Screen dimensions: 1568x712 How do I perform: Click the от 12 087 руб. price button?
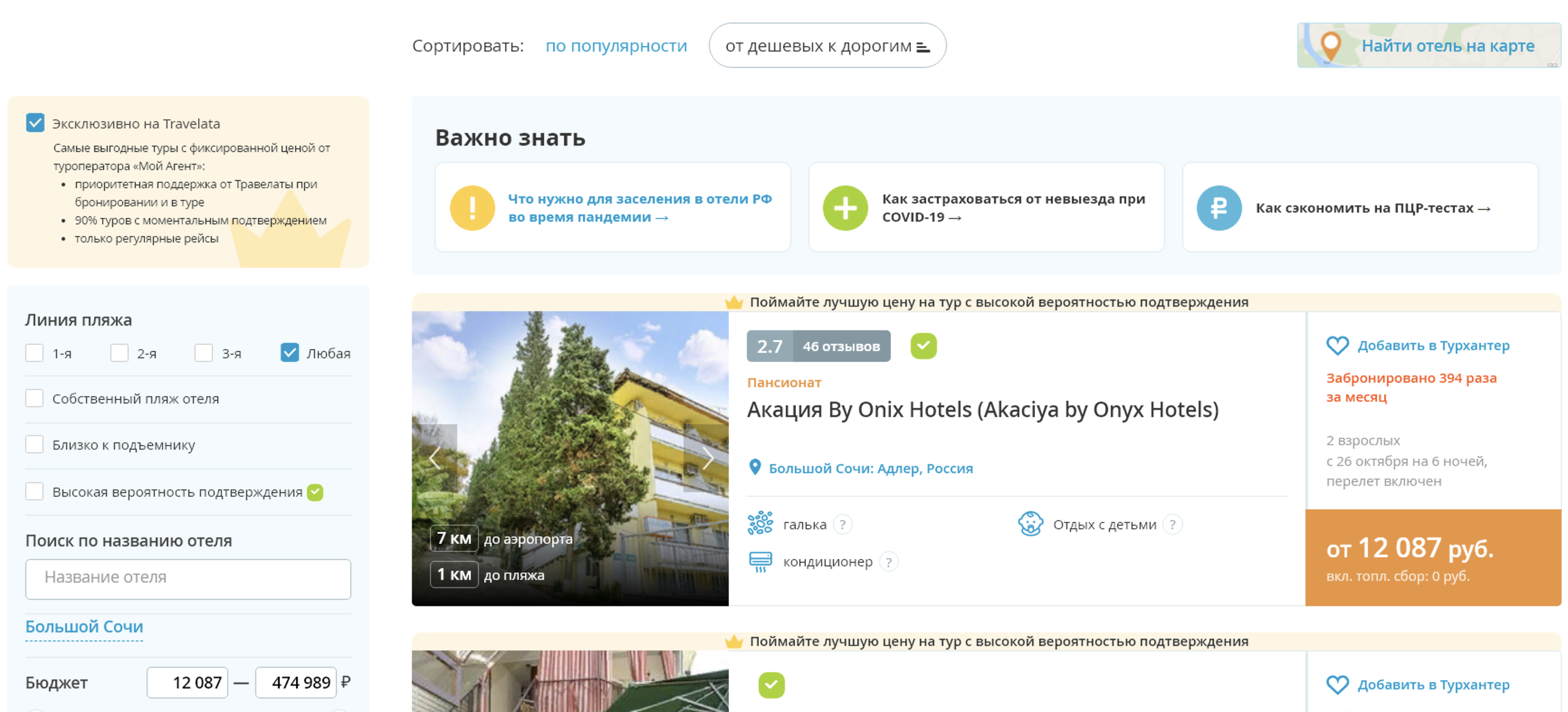(1433, 558)
